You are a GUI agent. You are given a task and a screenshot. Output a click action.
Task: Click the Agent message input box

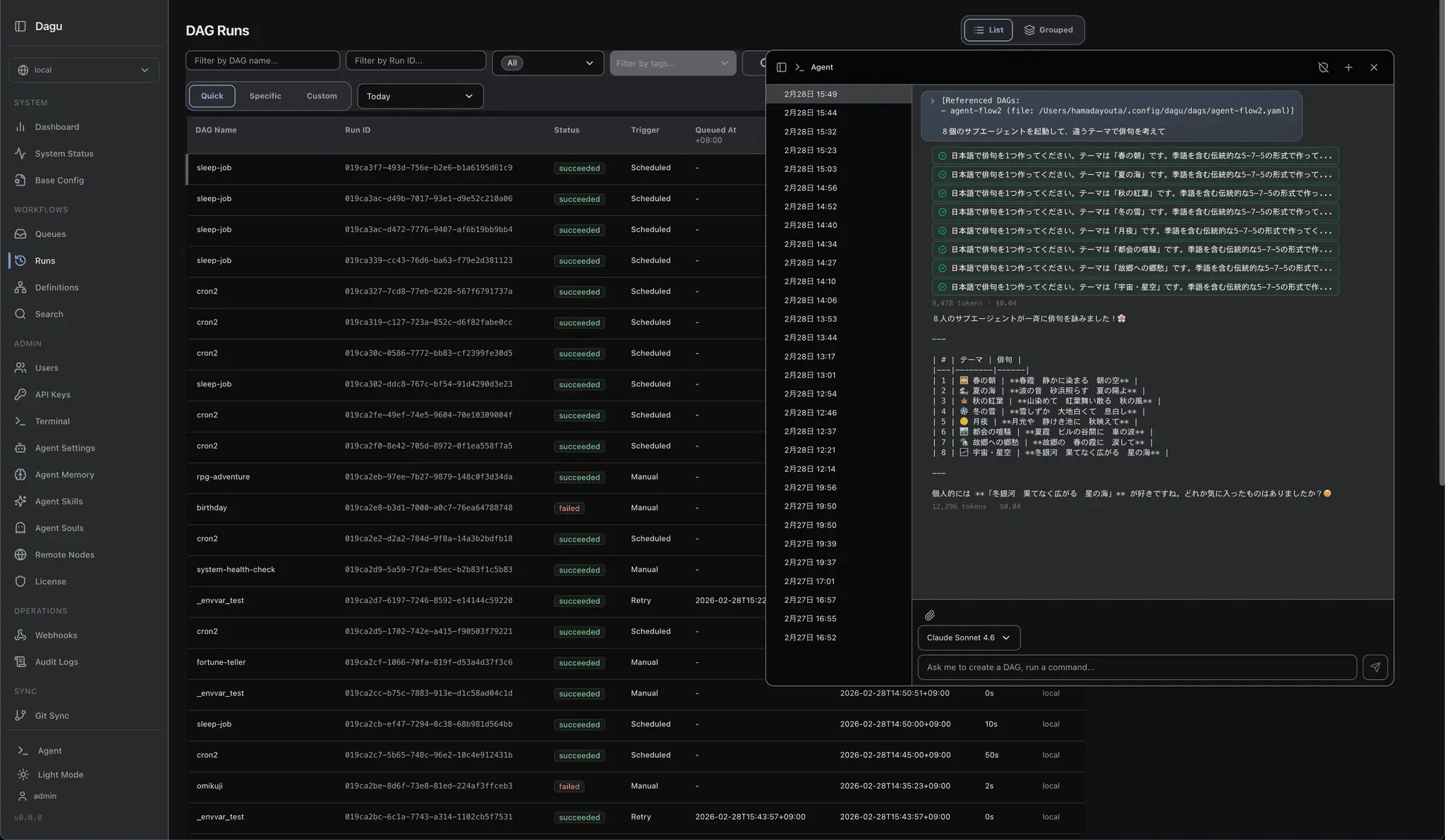tap(1137, 667)
